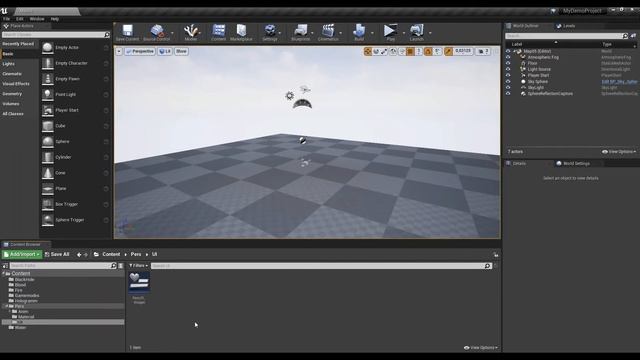The image size is (640, 360).
Task: Open the Window menu
Action: click(37, 19)
